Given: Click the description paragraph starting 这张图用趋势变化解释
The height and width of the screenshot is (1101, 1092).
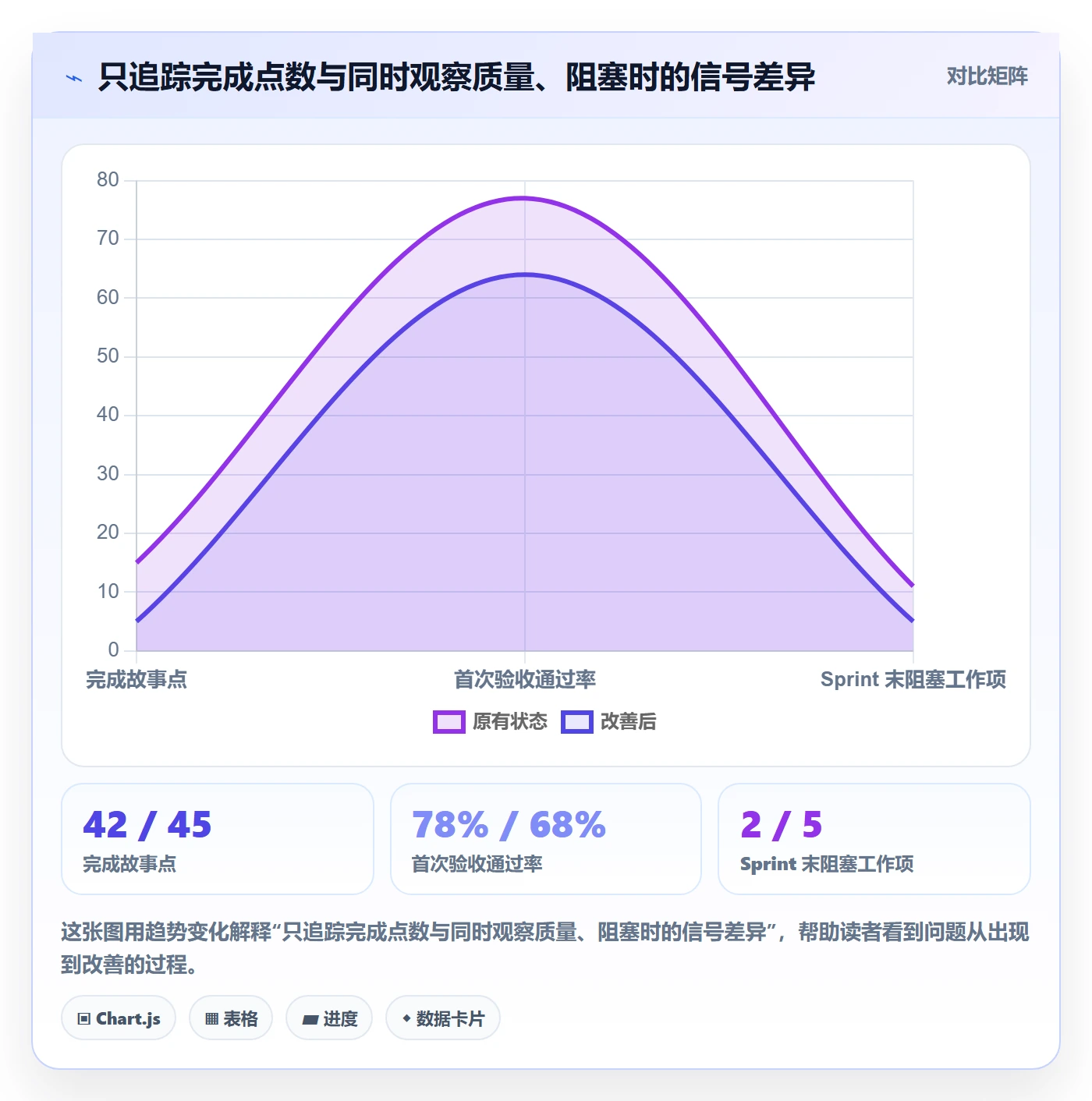Looking at the screenshot, I should (545, 948).
